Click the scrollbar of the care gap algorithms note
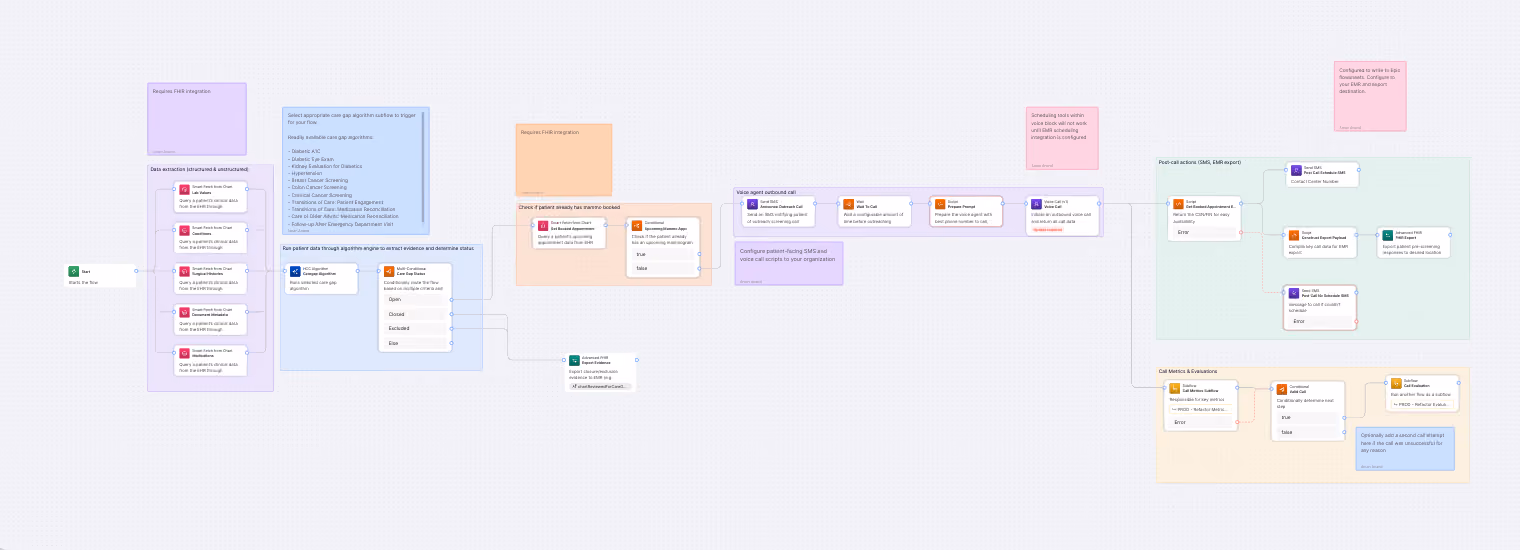This screenshot has height=550, width=1520. point(425,167)
